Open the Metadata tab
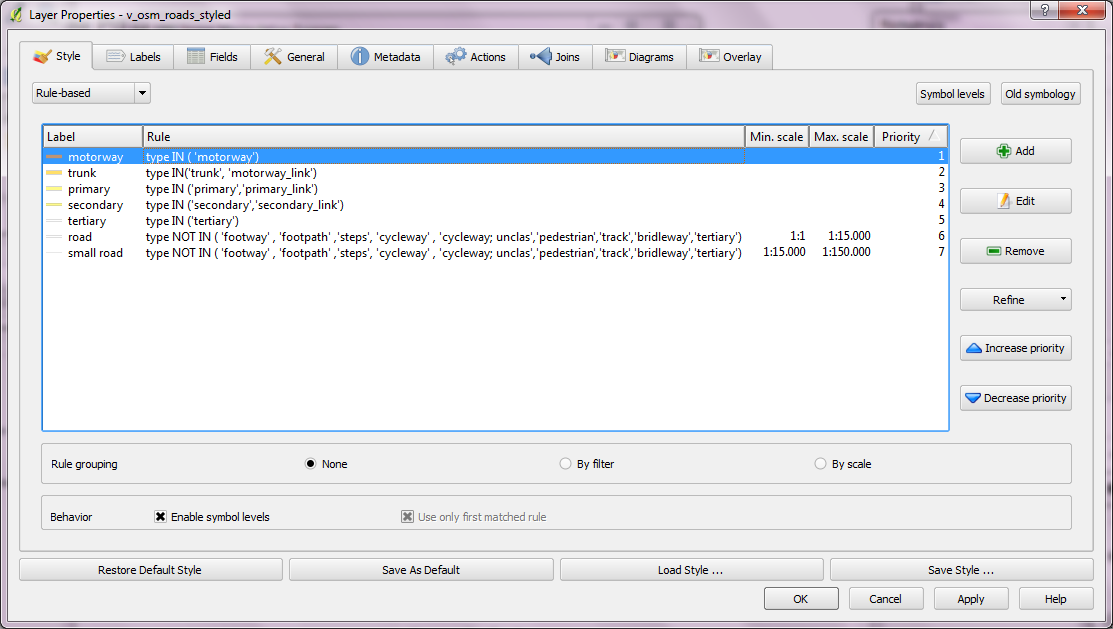Image resolution: width=1113 pixels, height=629 pixels. 385,57
